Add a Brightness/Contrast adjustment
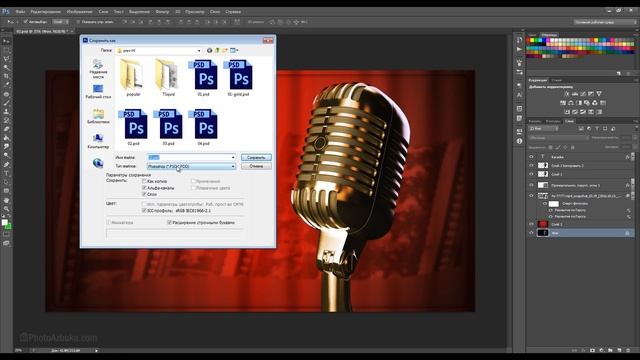The image size is (640, 360). pos(567,94)
